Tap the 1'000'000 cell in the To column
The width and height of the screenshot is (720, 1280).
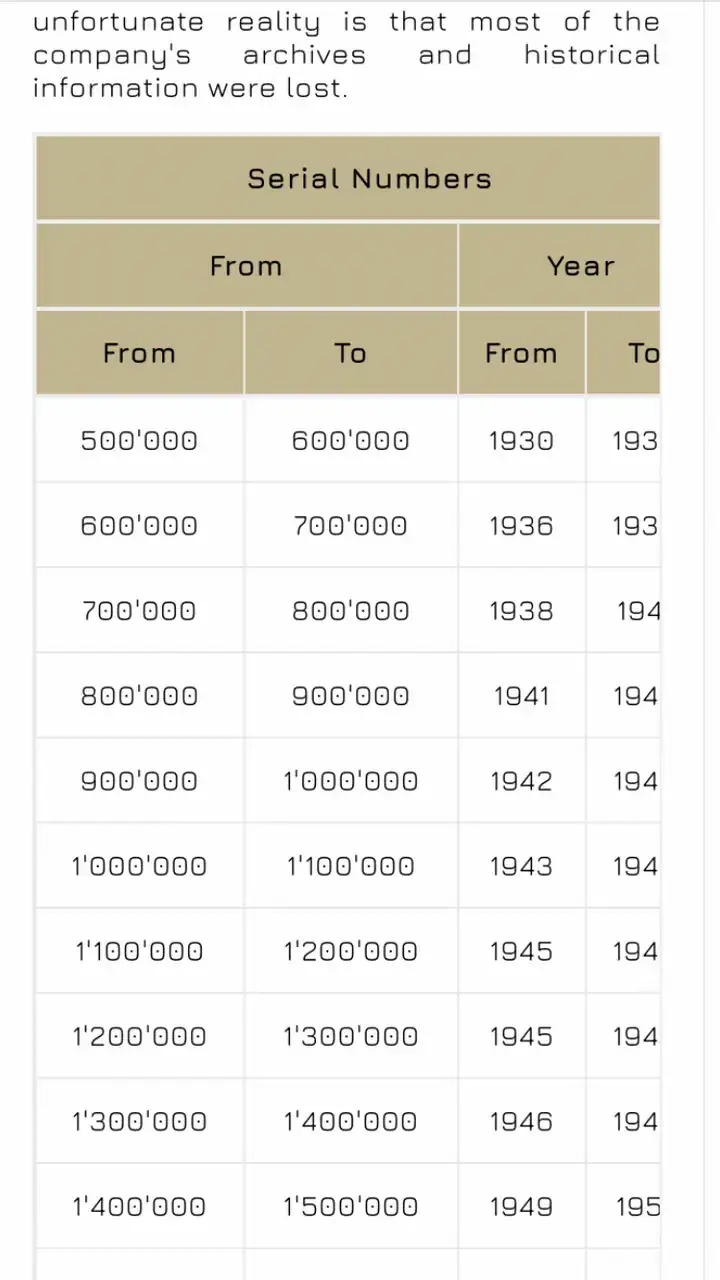[x=351, y=781]
